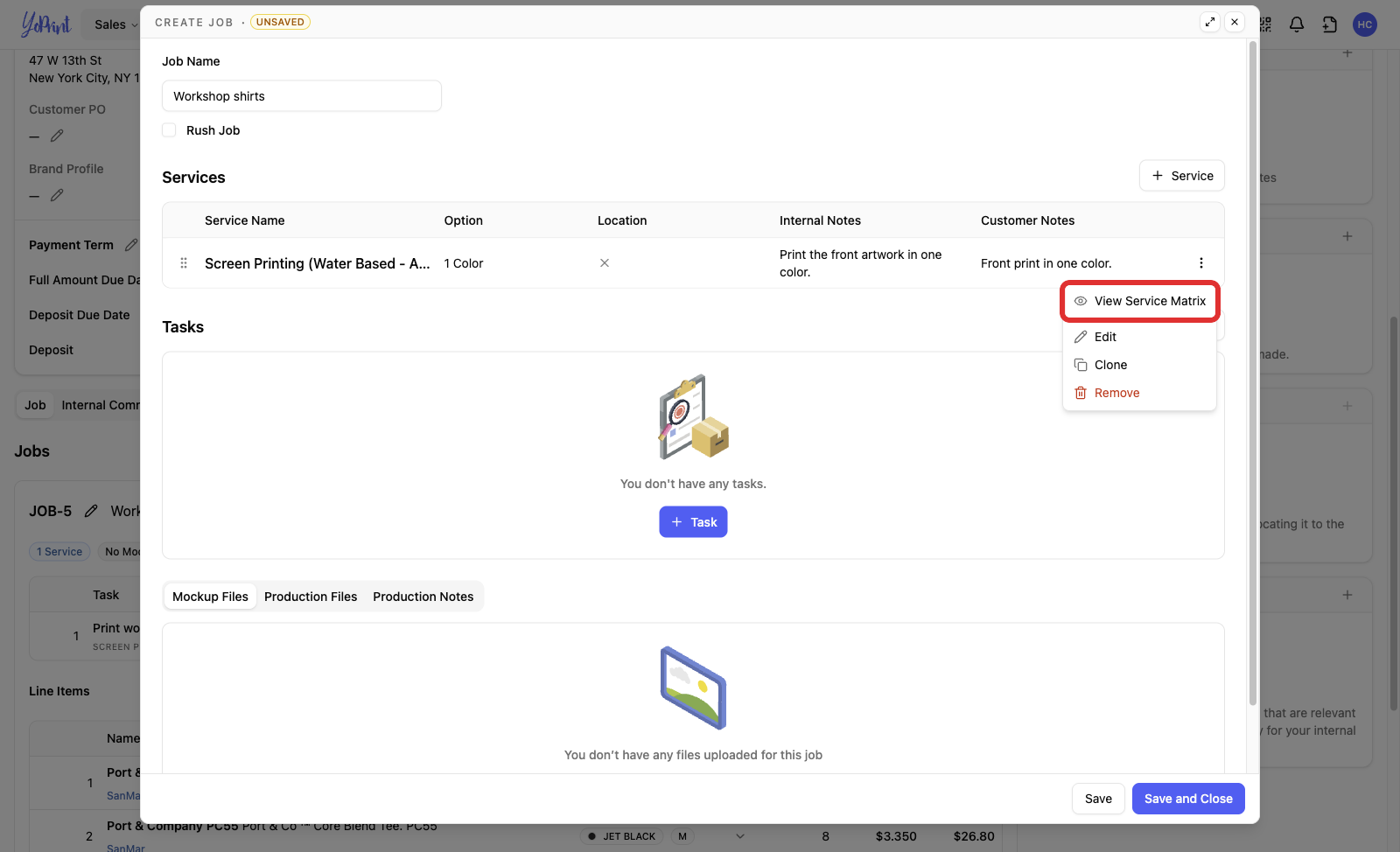Clear the service location with the X icon

coord(605,263)
